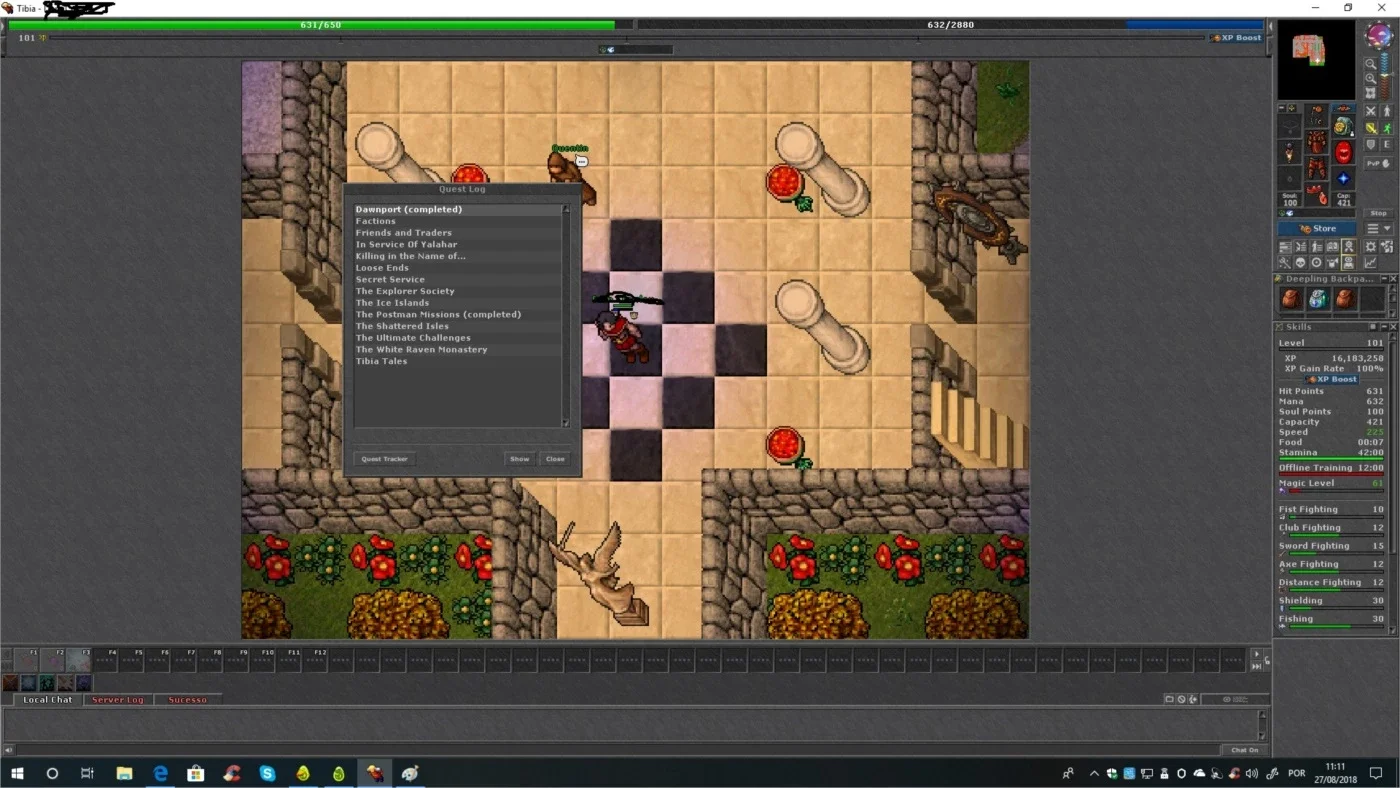Toggle the Chat On button

pyautogui.click(x=1245, y=750)
